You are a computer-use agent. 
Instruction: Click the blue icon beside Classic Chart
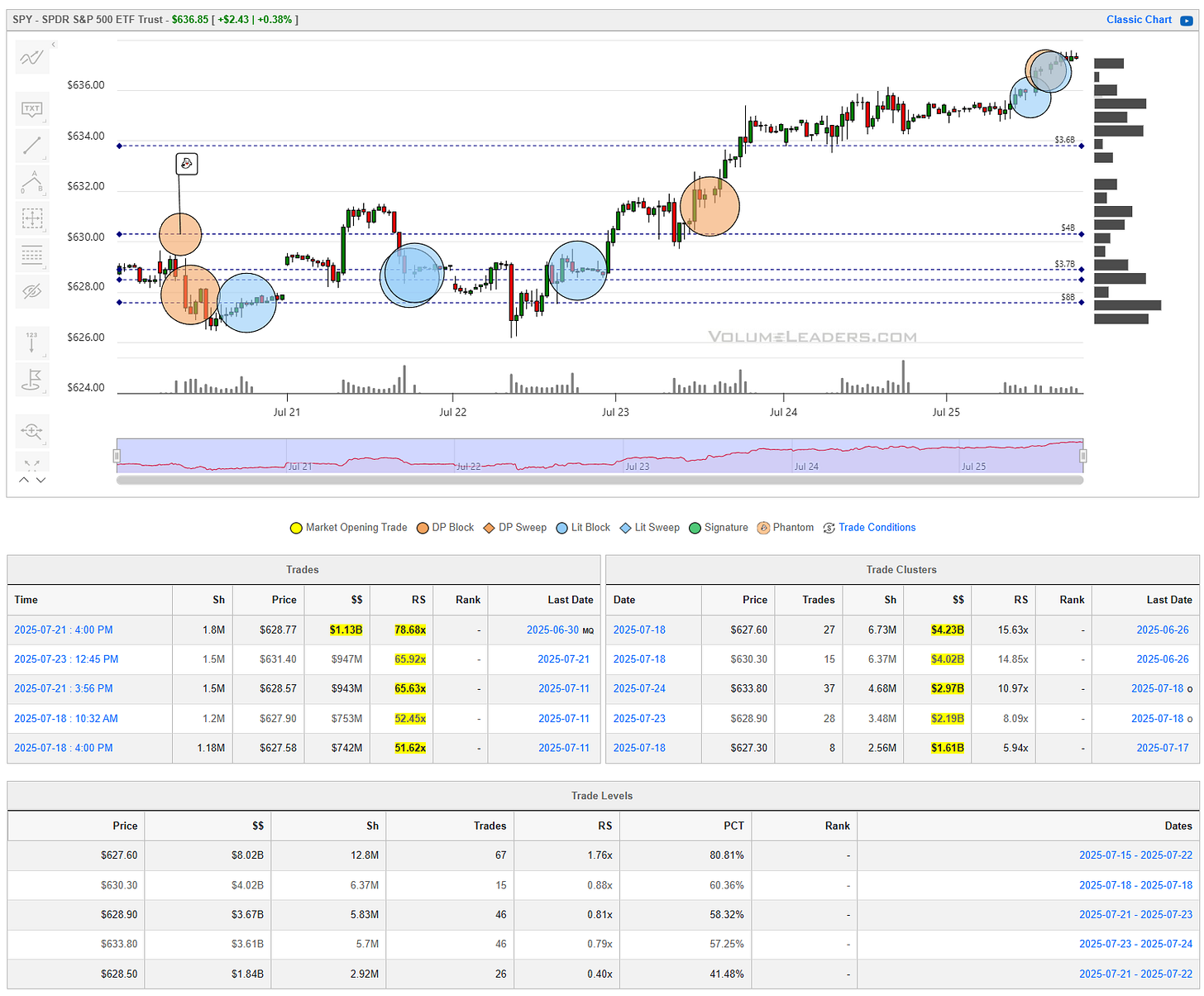pyautogui.click(x=1187, y=21)
